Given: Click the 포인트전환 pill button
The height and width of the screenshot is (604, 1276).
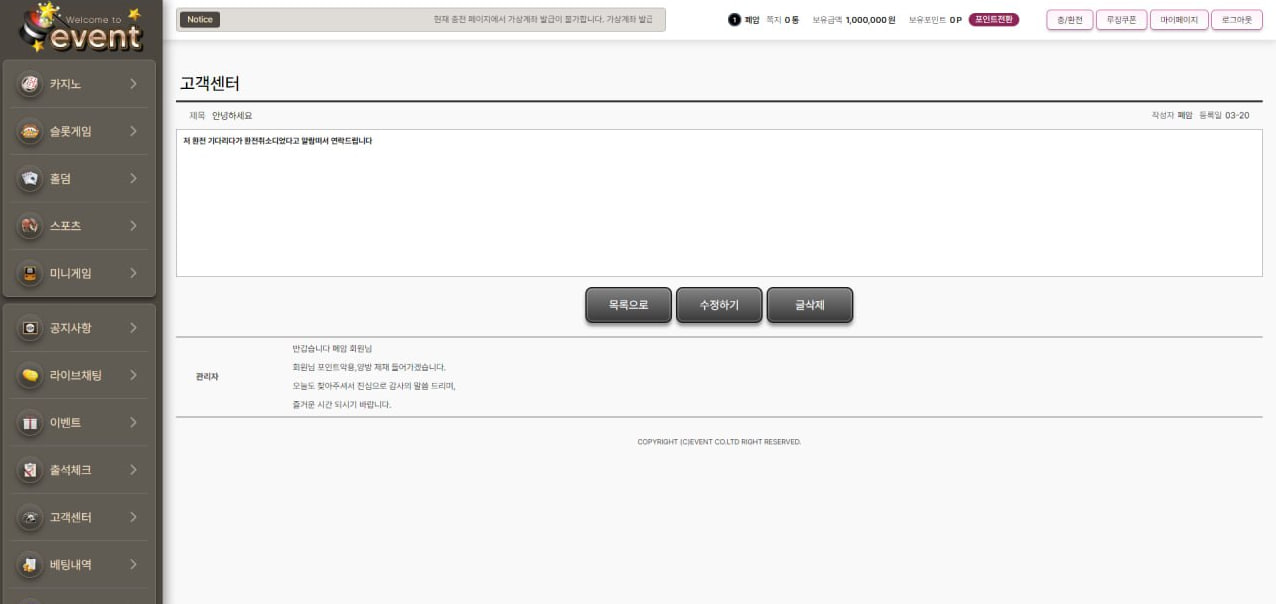Looking at the screenshot, I should click(993, 20).
